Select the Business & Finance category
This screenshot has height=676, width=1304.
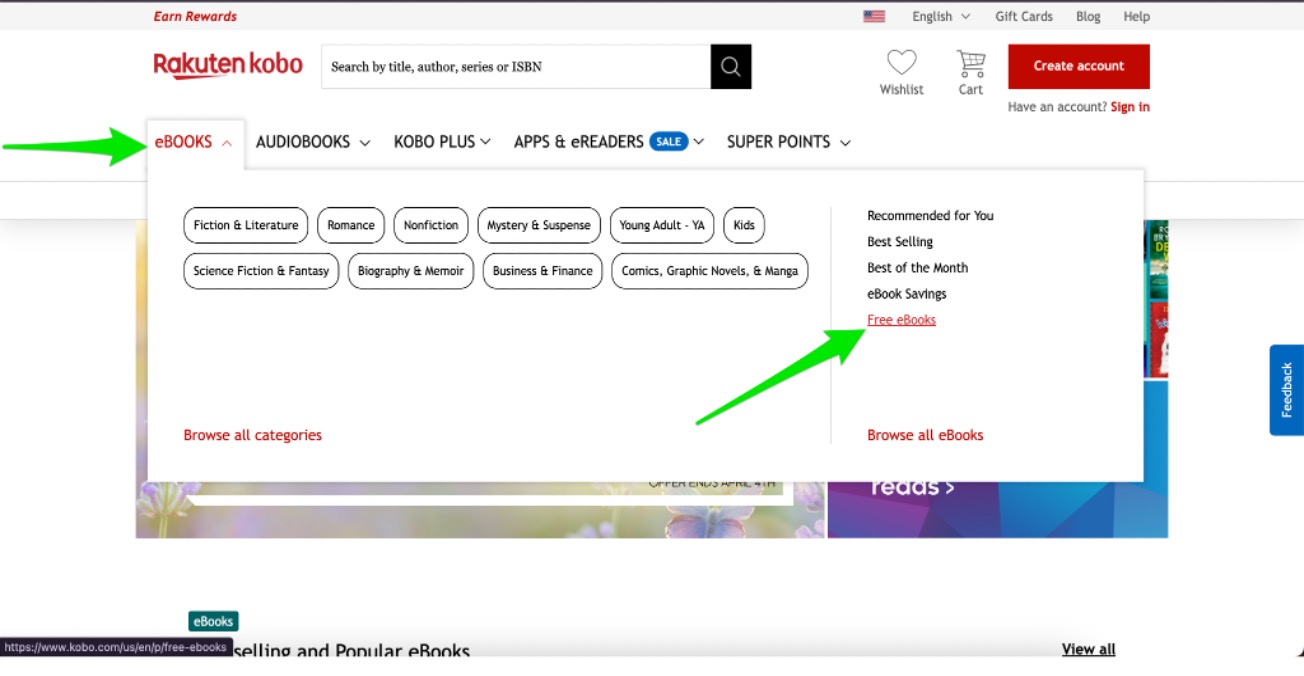click(x=542, y=271)
